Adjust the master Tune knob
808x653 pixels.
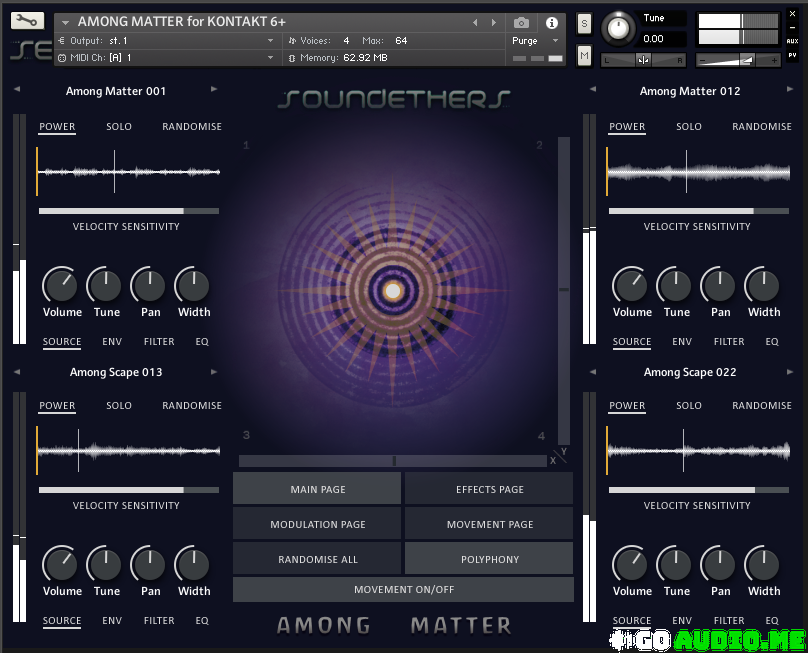(618, 28)
